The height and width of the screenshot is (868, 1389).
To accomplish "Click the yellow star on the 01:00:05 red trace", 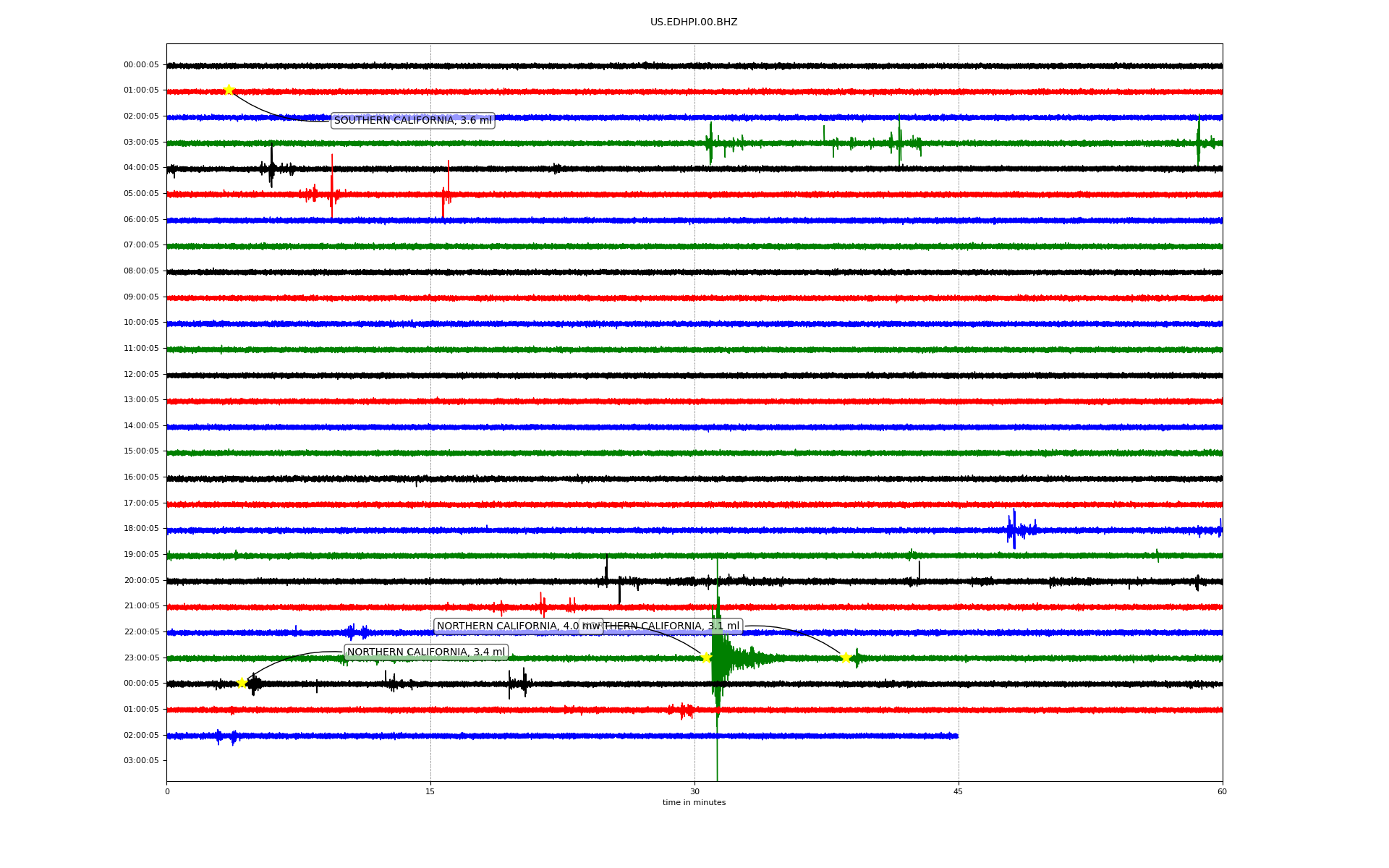I will (x=229, y=90).
